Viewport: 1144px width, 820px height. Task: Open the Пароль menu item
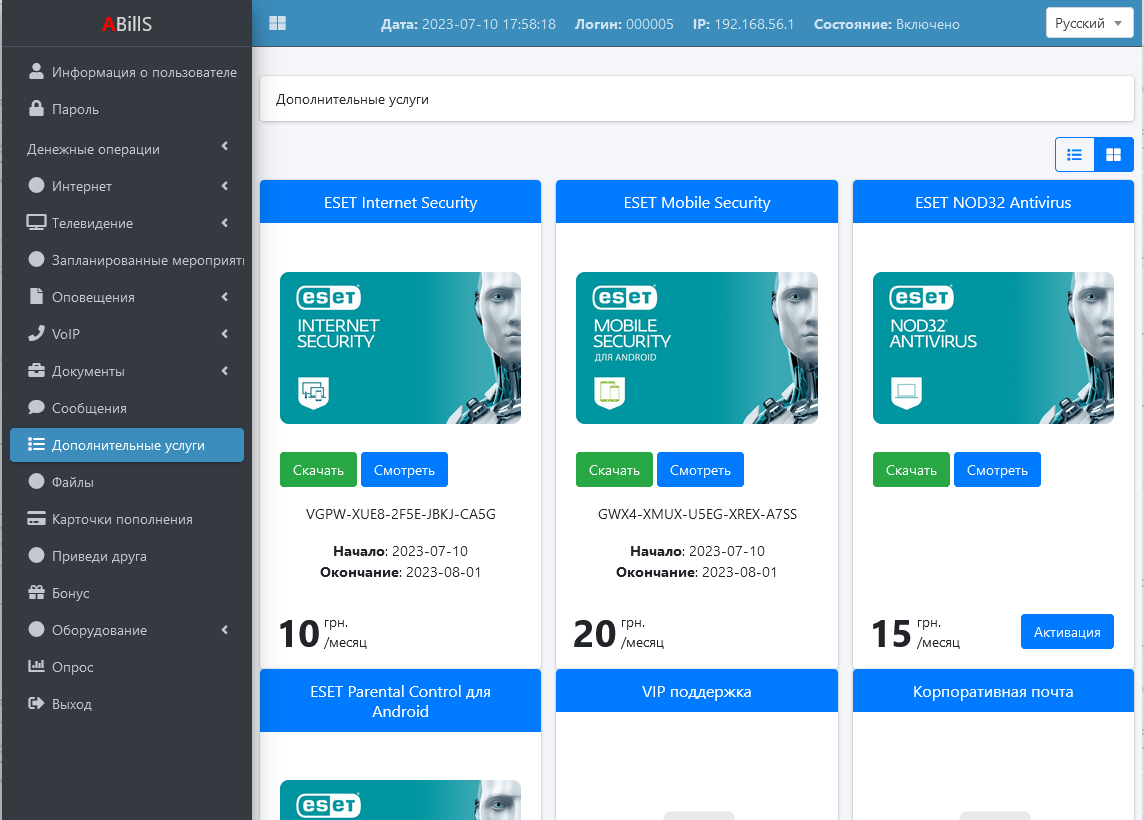coord(126,109)
